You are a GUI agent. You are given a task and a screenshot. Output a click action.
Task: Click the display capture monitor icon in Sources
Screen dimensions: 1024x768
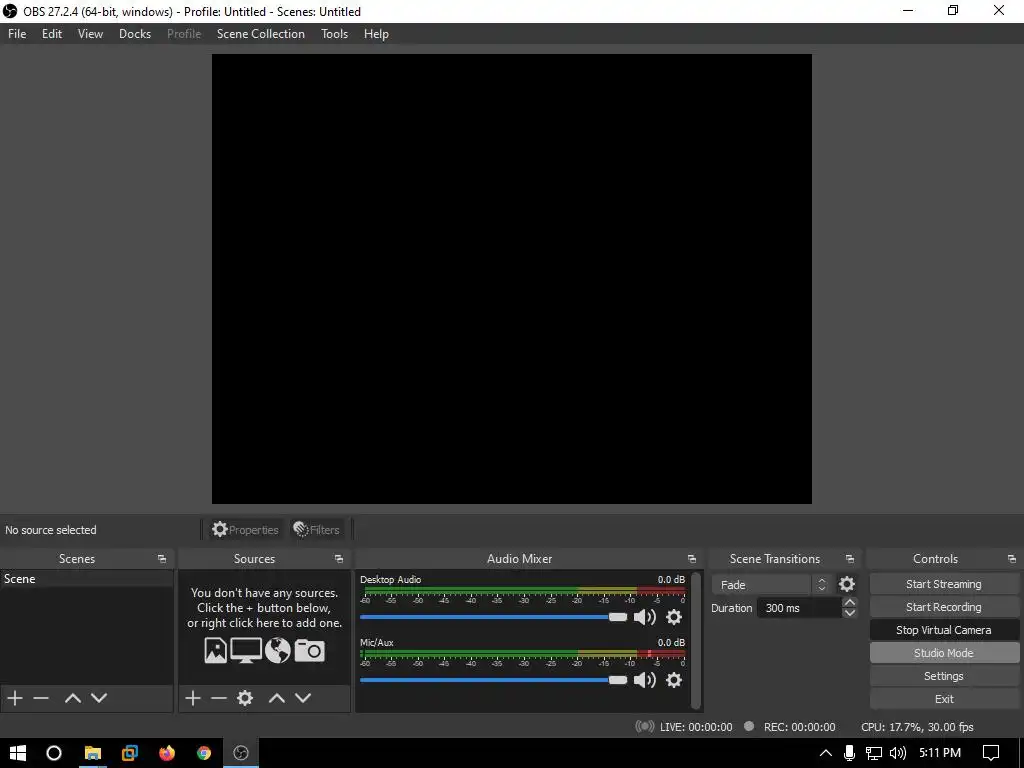point(246,650)
